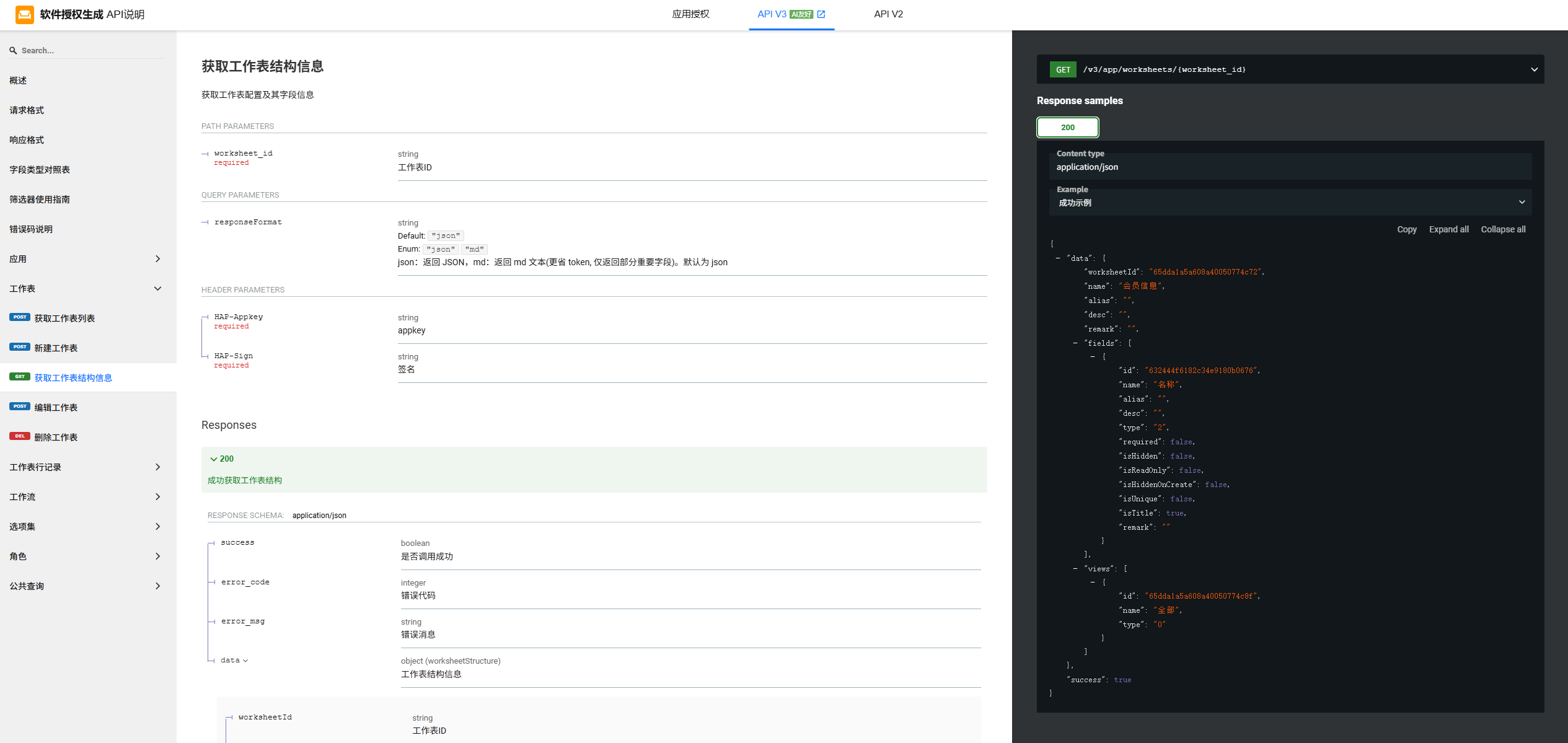The height and width of the screenshot is (743, 1568).
Task: Click the Copy button for response sample
Action: [x=1406, y=229]
